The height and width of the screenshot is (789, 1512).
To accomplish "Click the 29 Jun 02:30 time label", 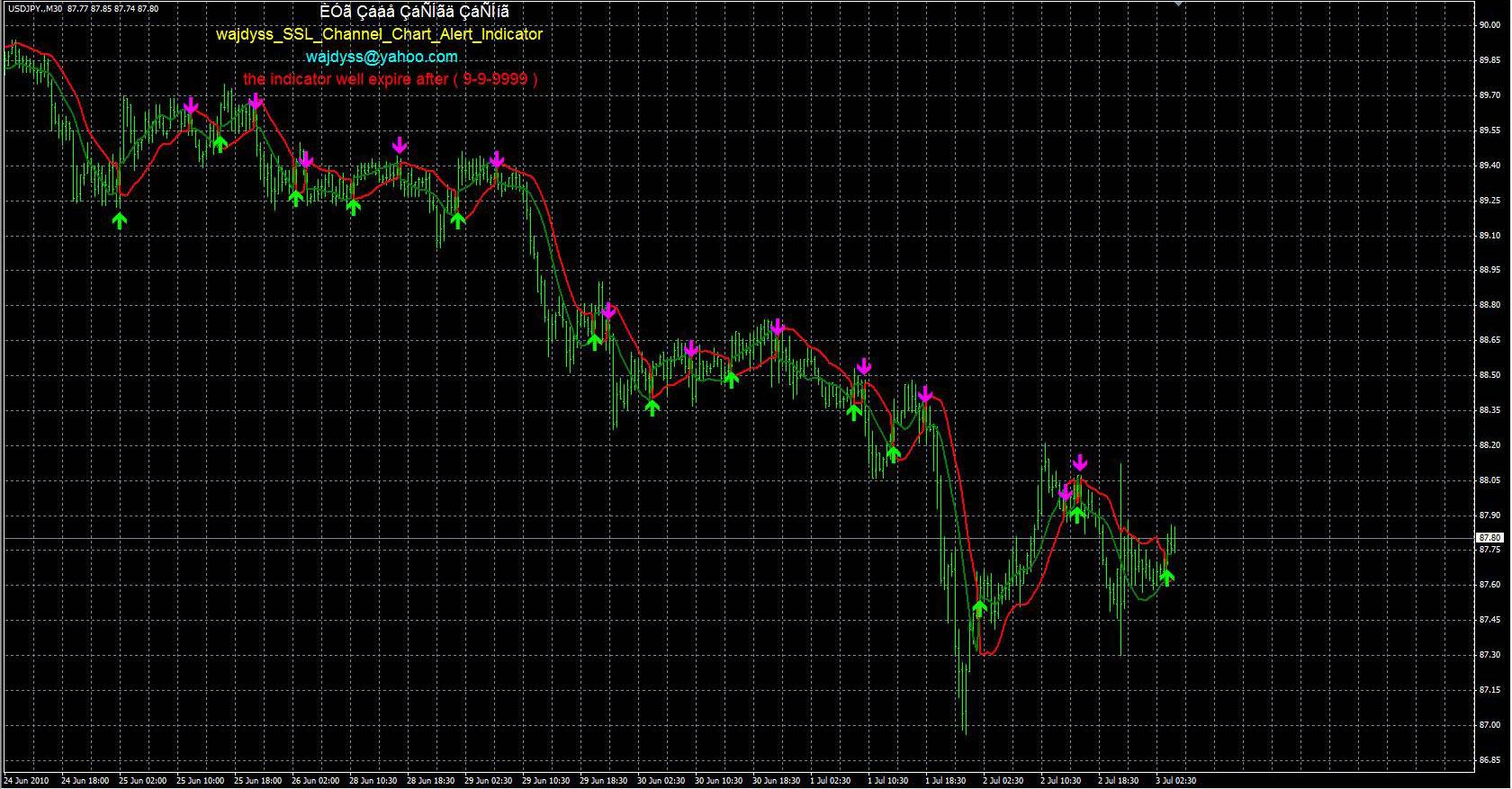I will 489,781.
